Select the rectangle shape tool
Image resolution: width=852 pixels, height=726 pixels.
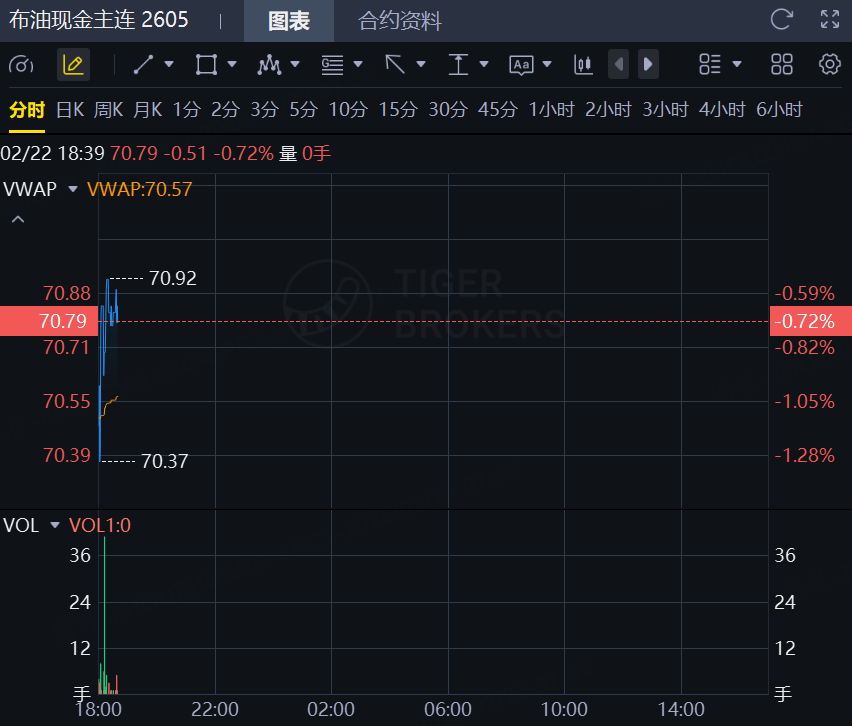coord(206,64)
